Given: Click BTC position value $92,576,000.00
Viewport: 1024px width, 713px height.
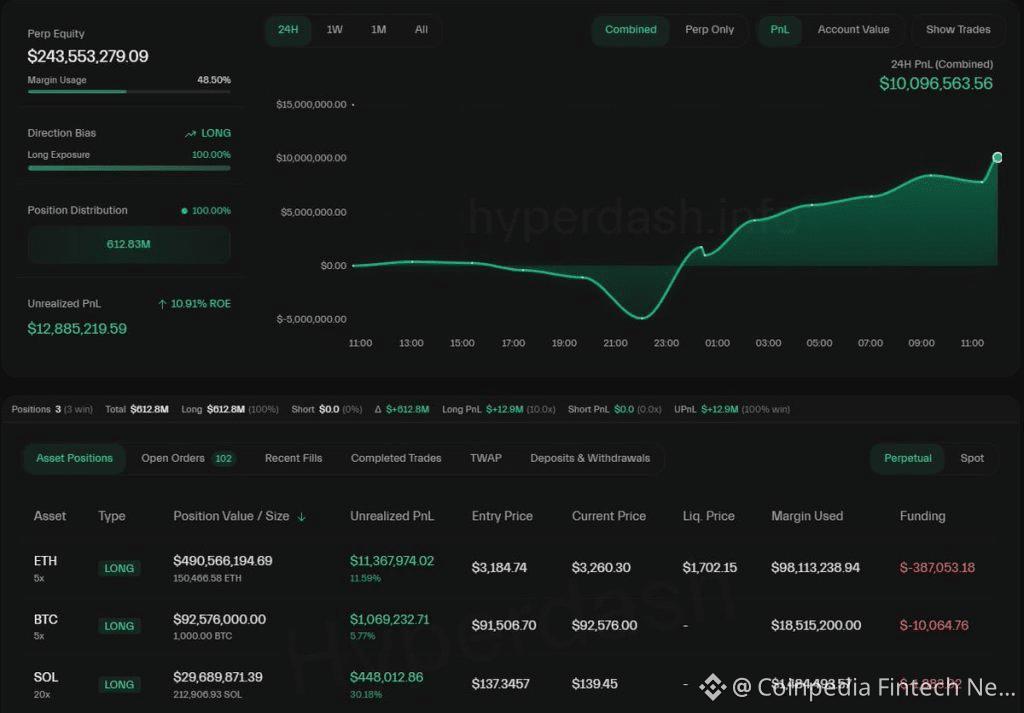Looking at the screenshot, I should coord(219,619).
